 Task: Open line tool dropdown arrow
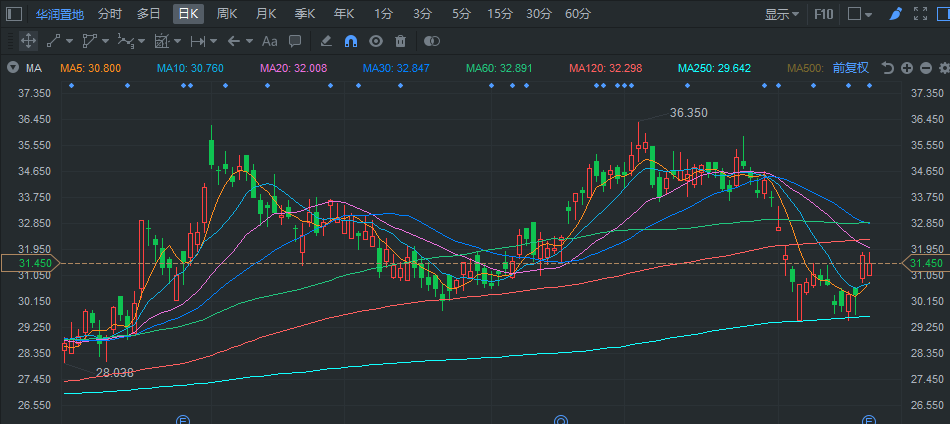(69, 41)
